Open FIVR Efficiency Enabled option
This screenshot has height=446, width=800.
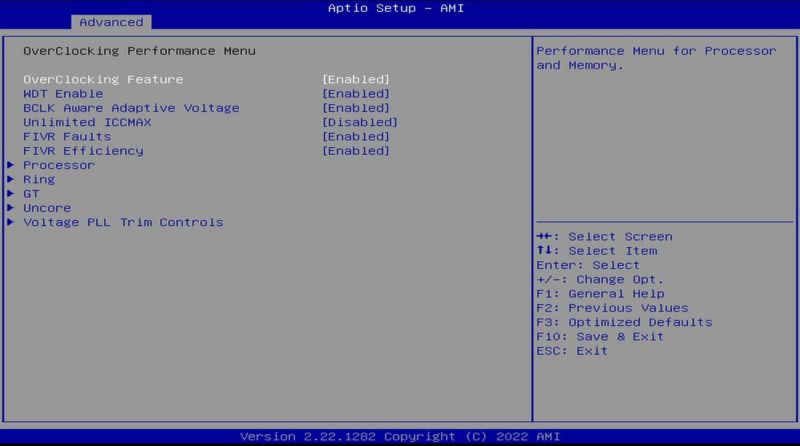click(x=355, y=151)
